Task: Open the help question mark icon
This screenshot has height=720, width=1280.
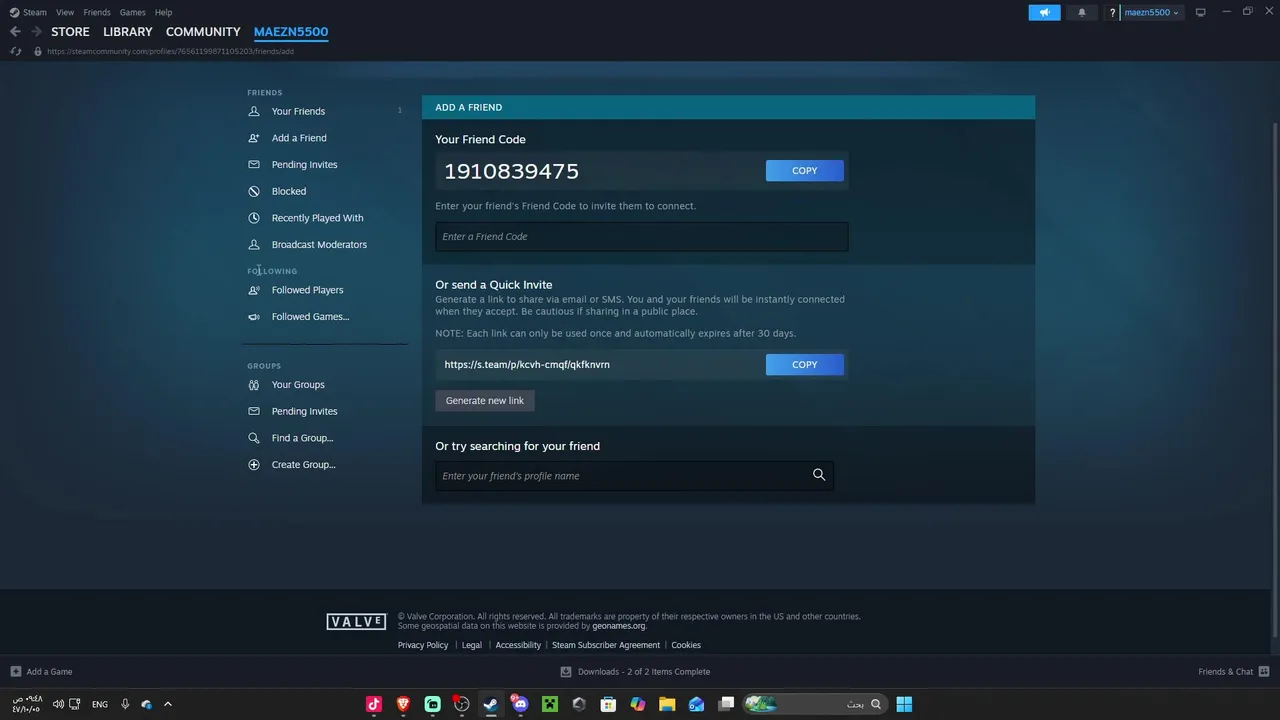Action: coord(1112,13)
